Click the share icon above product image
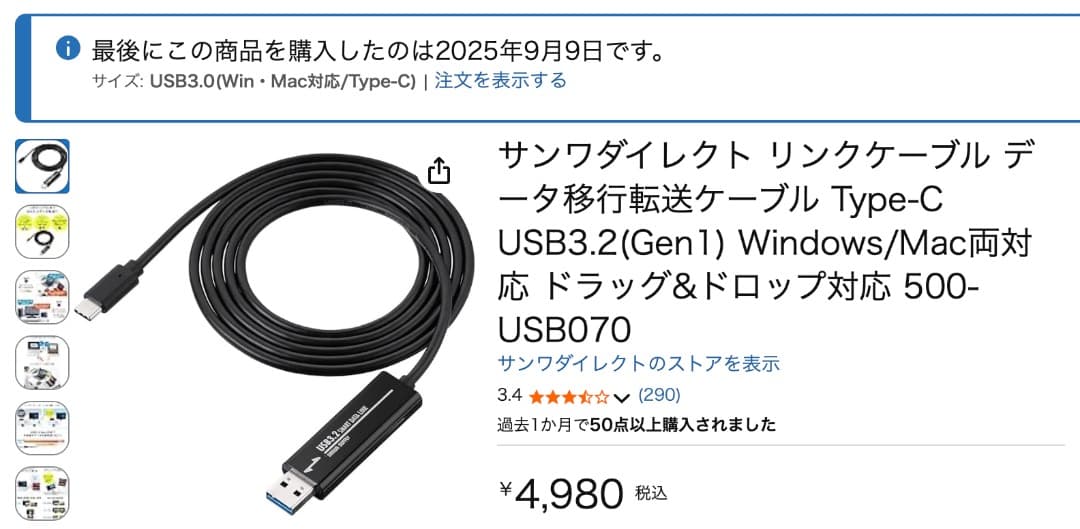This screenshot has width=1080, height=529. pyautogui.click(x=439, y=171)
